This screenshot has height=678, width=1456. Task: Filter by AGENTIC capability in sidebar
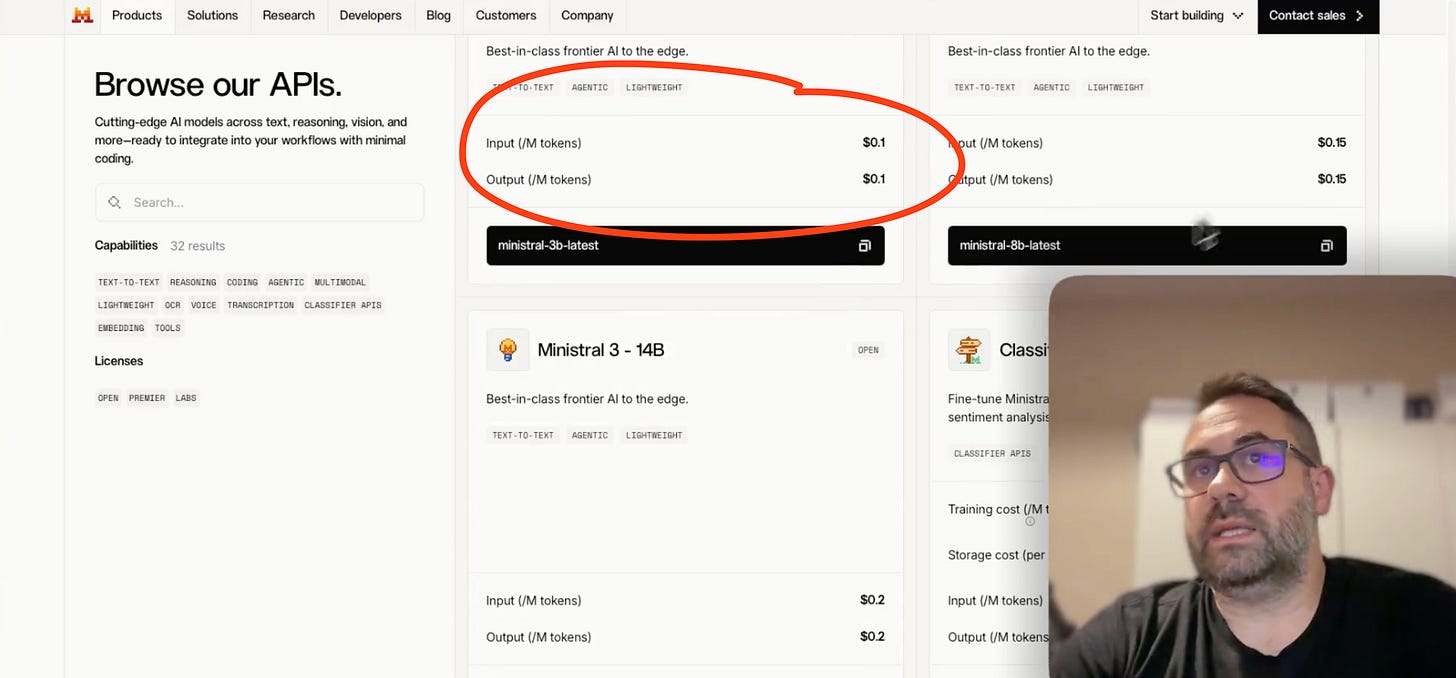286,282
